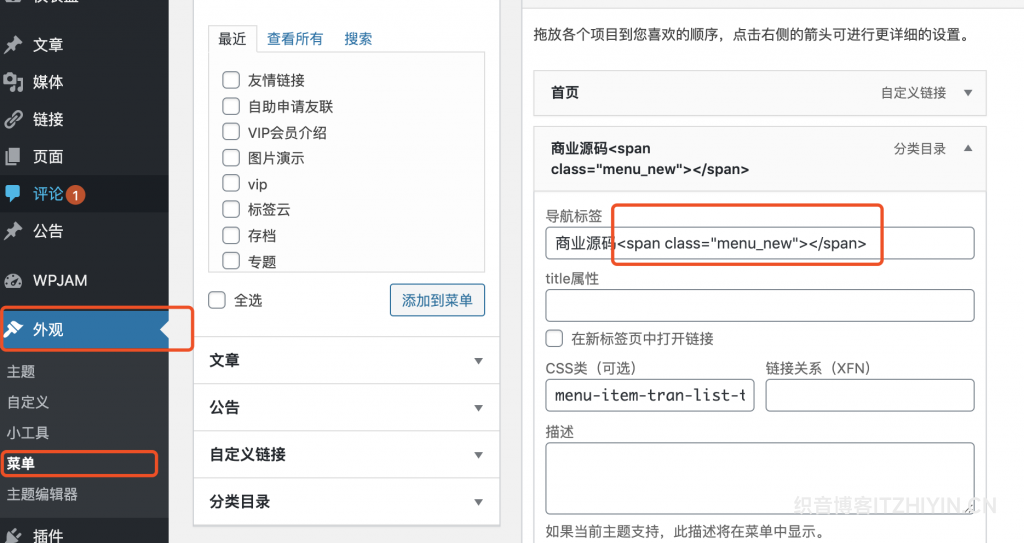This screenshot has height=543, width=1024.
Task: Click the paintbrush icon beside 外观
Action: point(14,329)
